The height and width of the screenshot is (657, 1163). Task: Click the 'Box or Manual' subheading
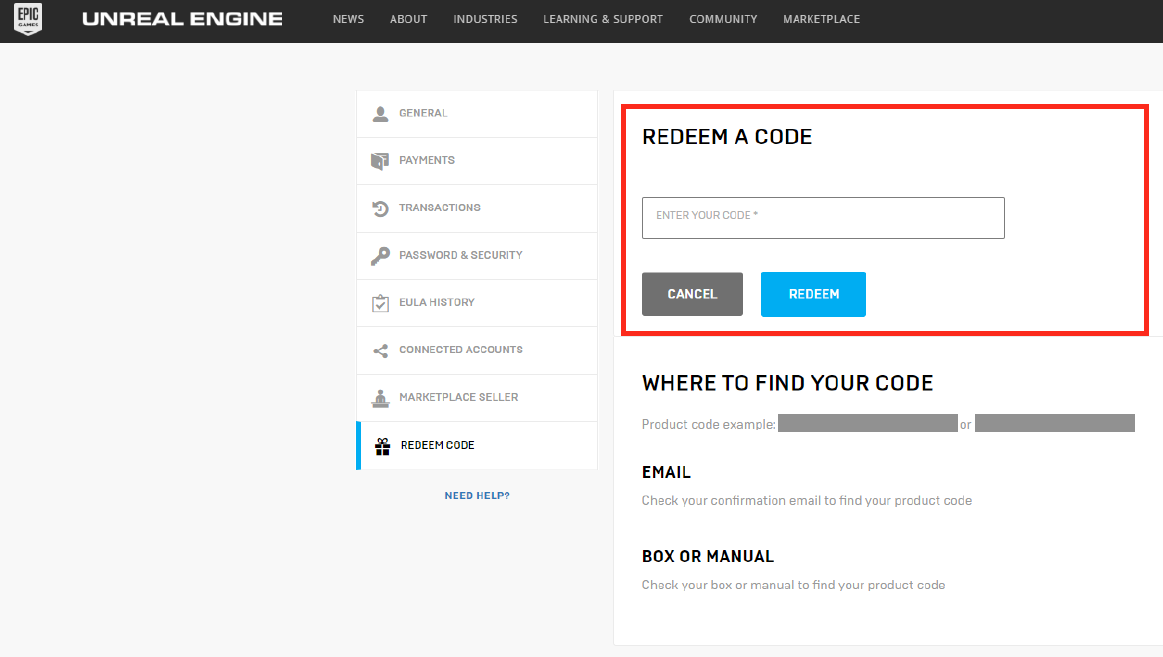point(708,556)
